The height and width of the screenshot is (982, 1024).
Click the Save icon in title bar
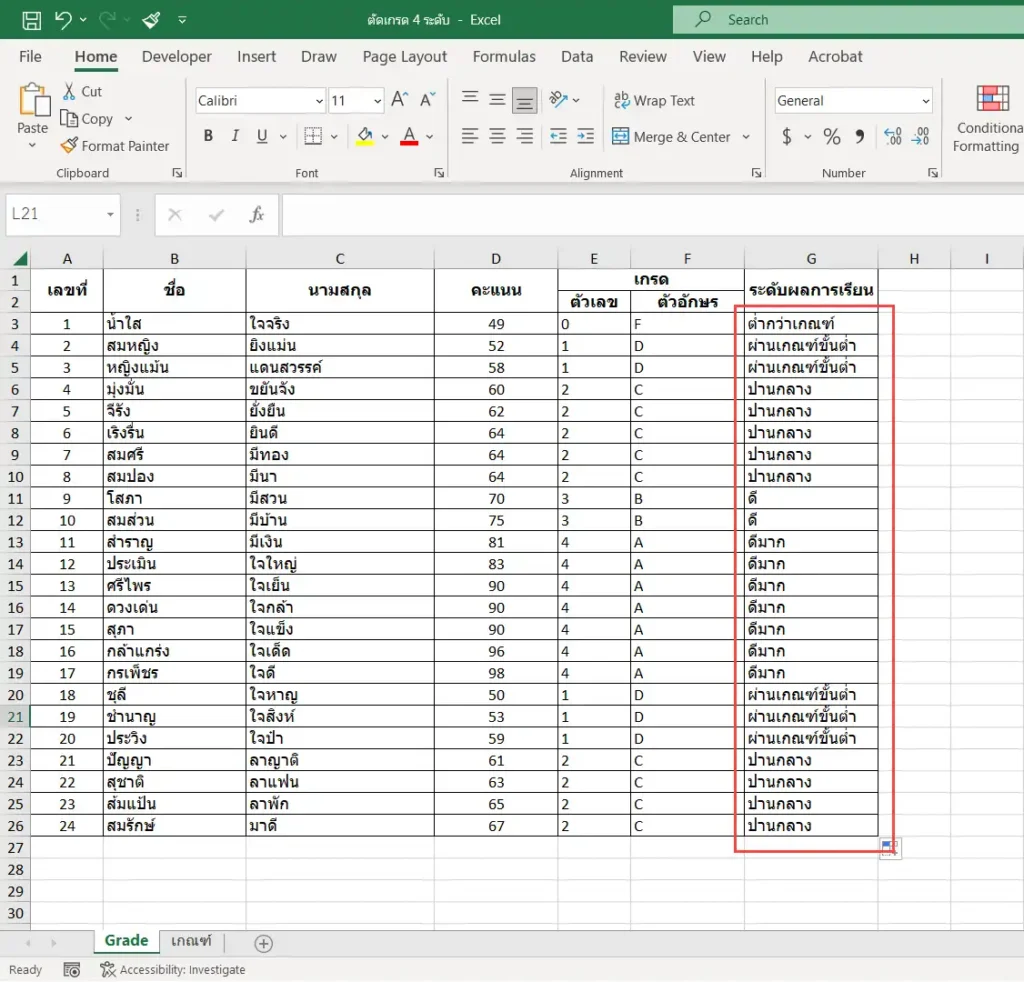coord(31,20)
